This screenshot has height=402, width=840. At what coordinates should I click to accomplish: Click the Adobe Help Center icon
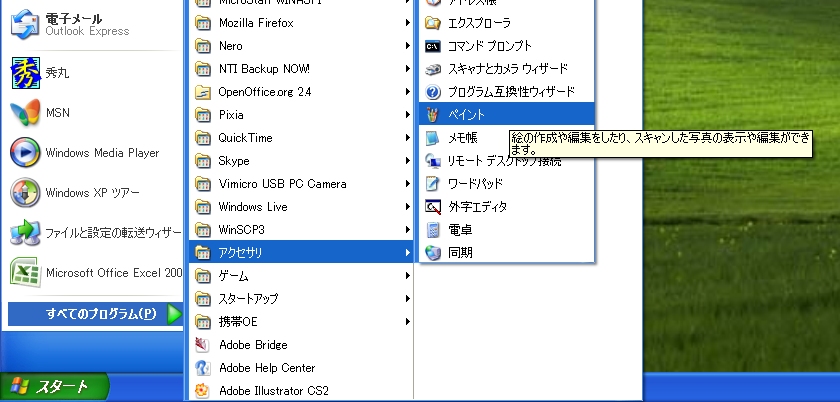[x=202, y=368]
